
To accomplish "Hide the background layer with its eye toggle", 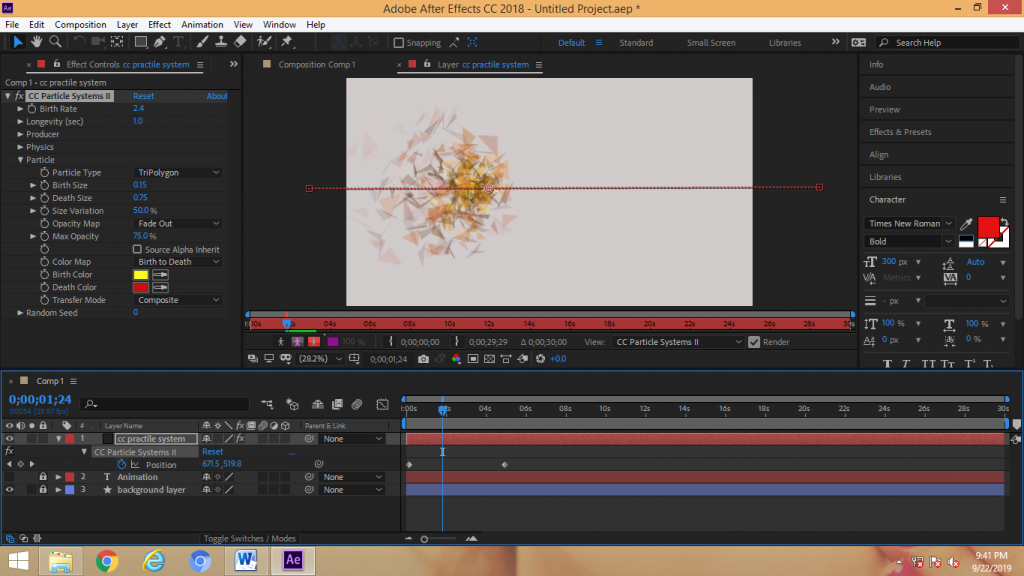I will [8, 489].
